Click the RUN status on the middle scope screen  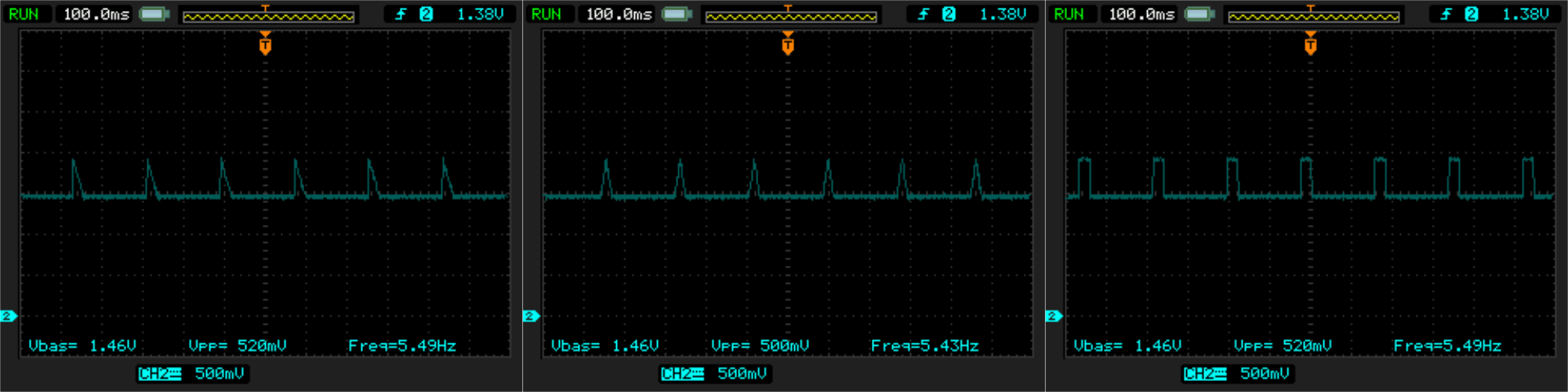pos(546,14)
